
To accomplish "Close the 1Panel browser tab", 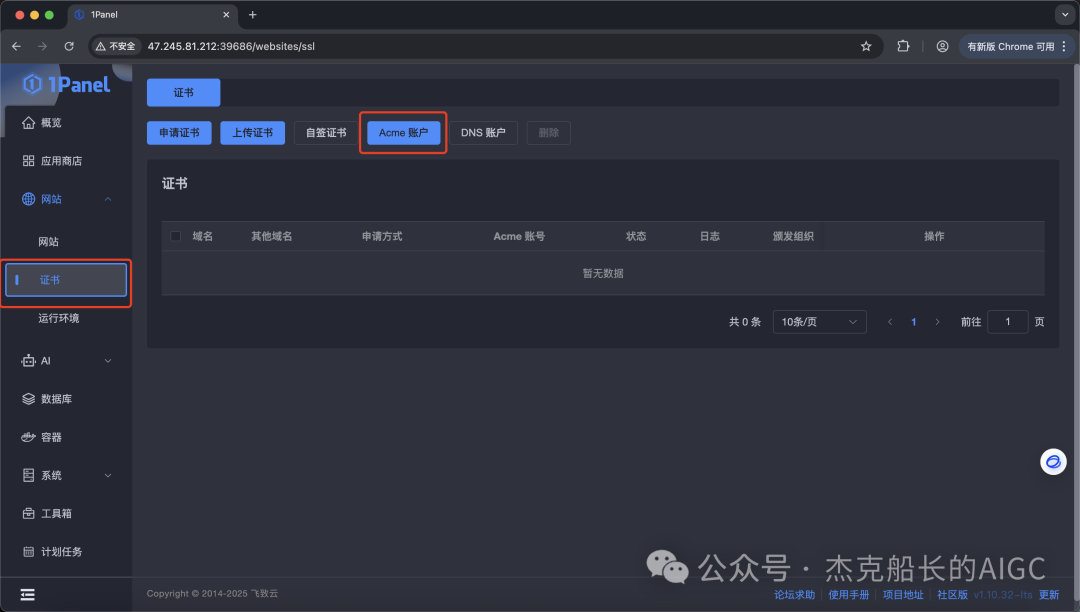I will click(x=226, y=14).
